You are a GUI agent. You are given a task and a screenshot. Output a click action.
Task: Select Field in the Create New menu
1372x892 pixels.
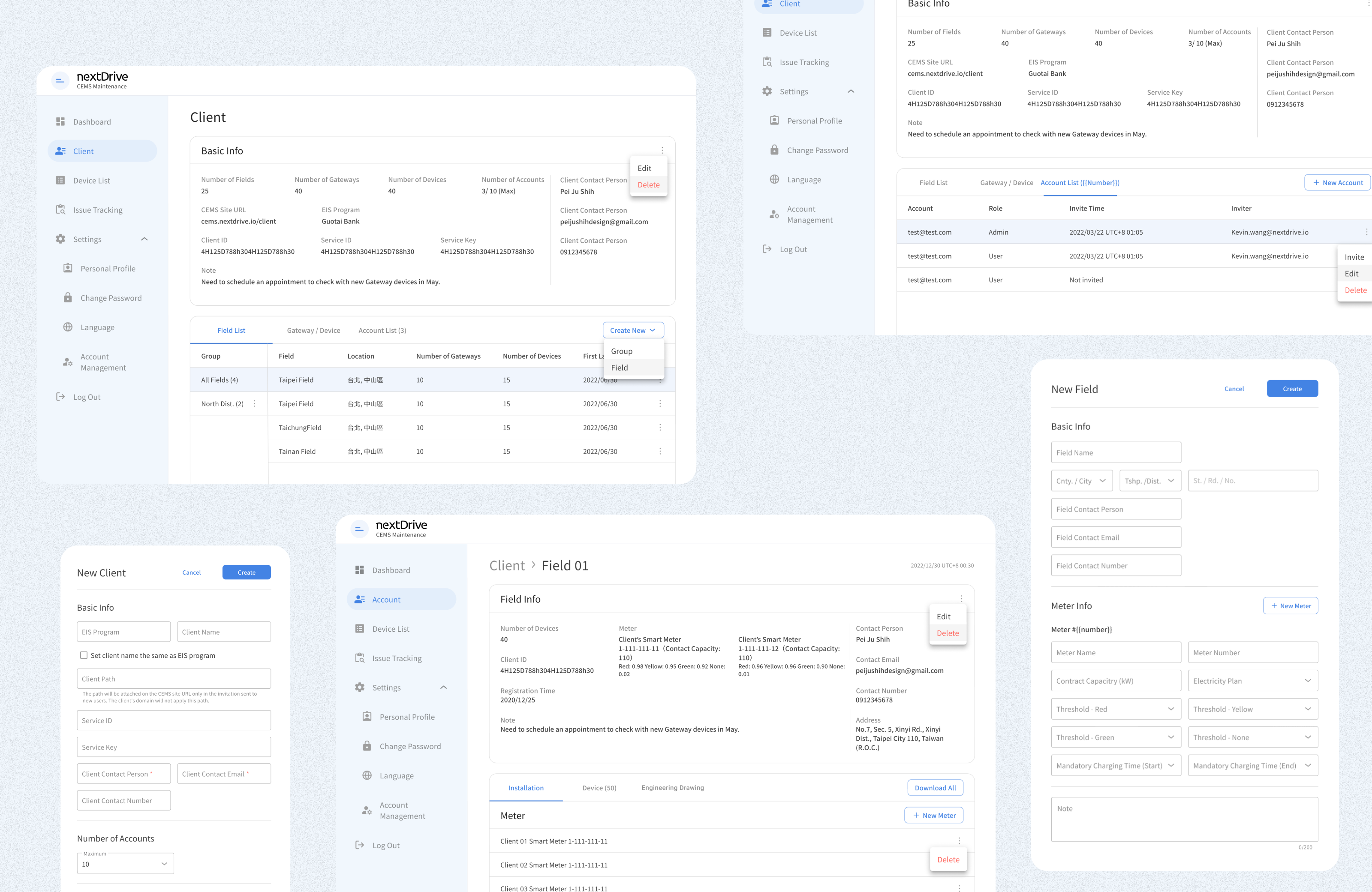[620, 367]
